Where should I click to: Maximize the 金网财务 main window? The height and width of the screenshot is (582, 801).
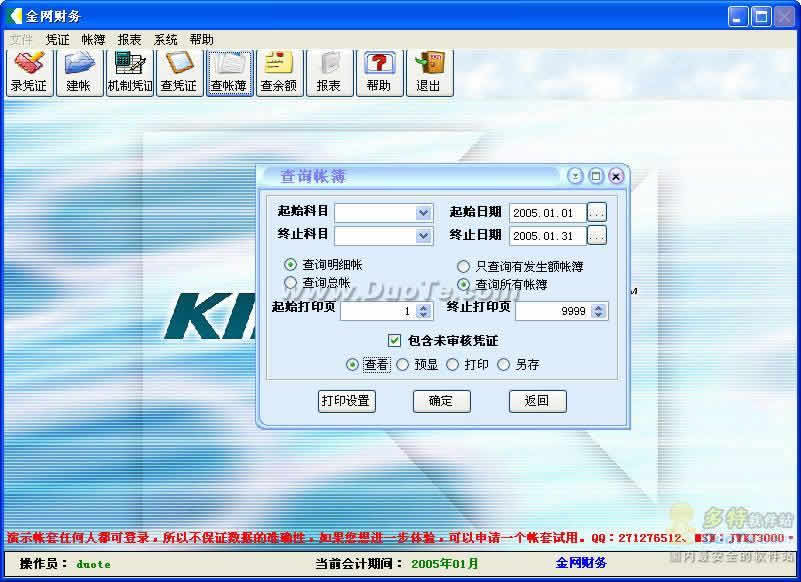(x=761, y=16)
